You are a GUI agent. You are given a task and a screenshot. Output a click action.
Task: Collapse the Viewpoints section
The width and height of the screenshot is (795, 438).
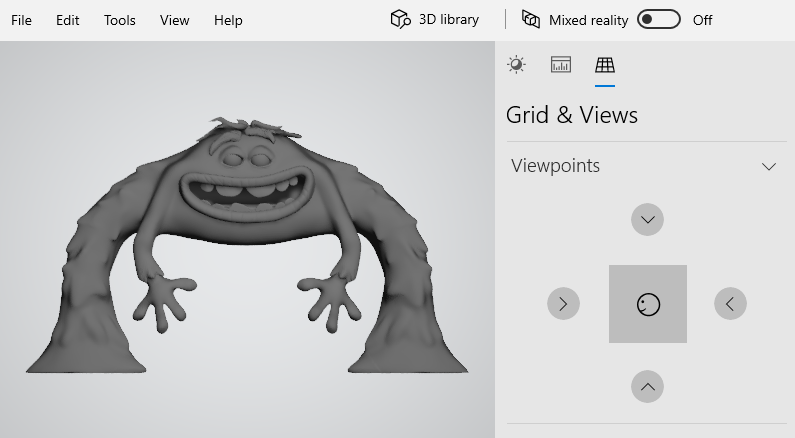click(769, 166)
